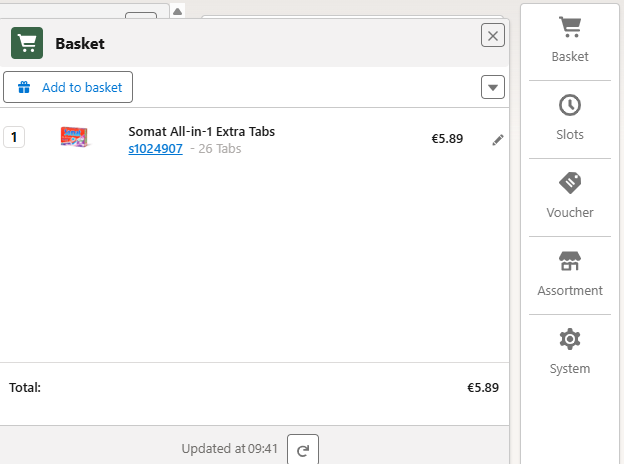Click the green basket header cart icon
624x464 pixels.
(x=27, y=43)
